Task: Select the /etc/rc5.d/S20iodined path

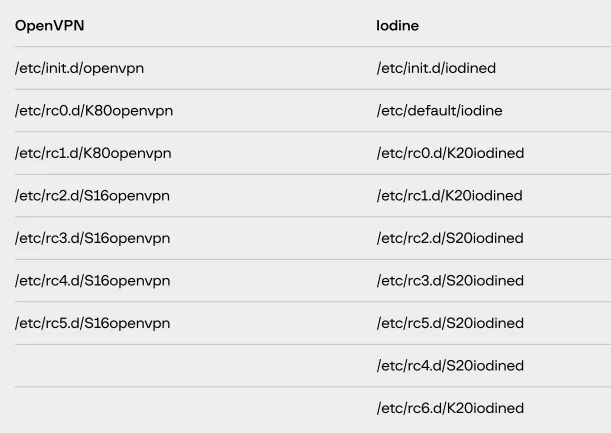Action: [450, 323]
